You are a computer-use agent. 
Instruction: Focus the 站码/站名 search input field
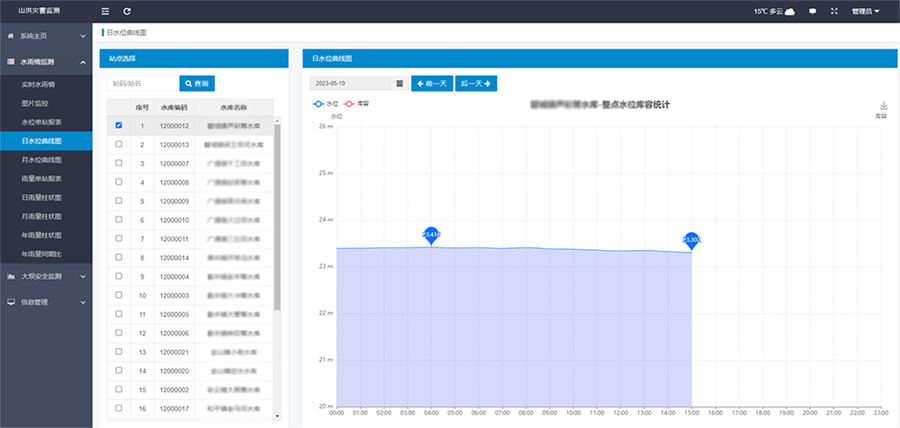141,84
